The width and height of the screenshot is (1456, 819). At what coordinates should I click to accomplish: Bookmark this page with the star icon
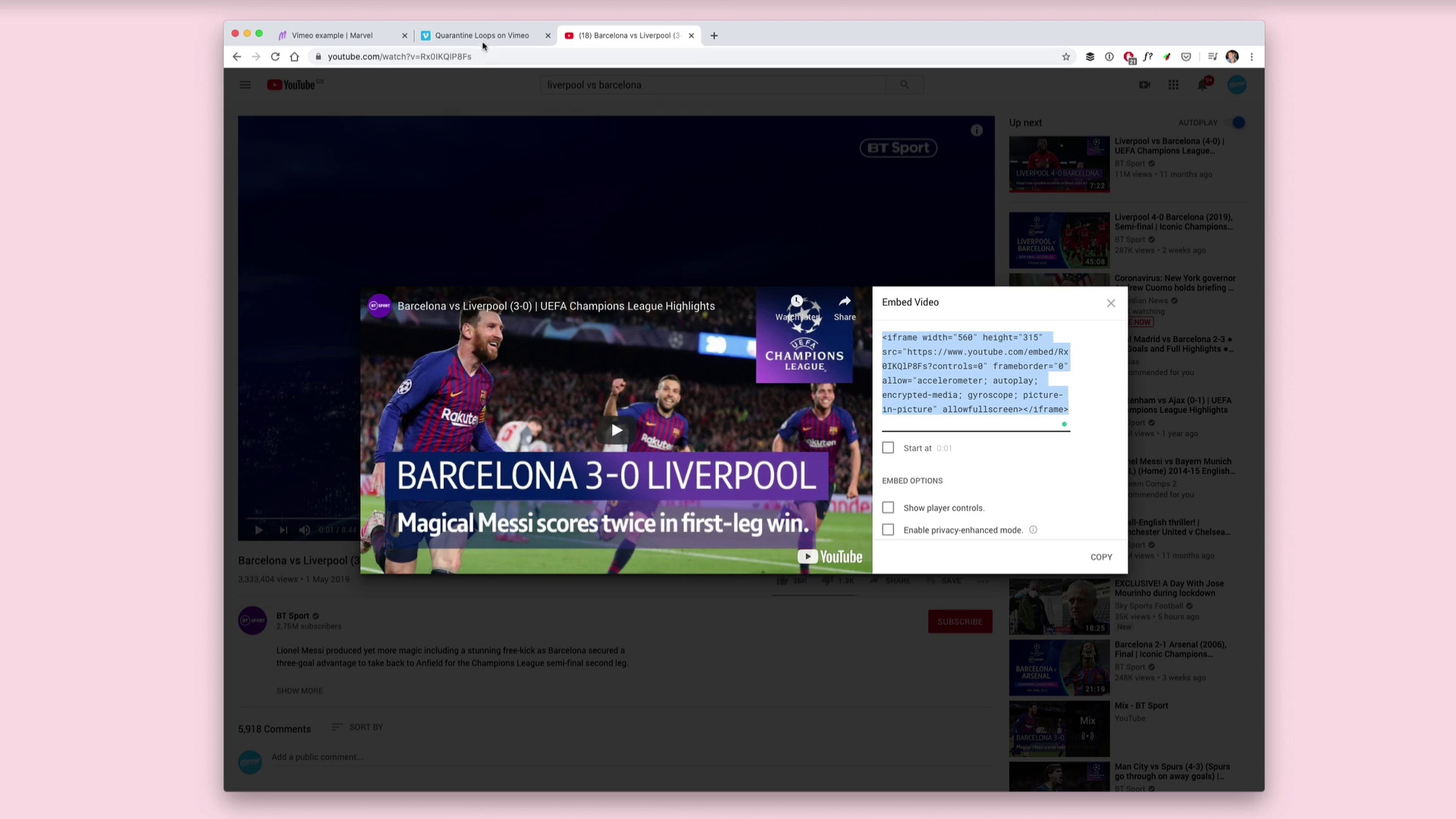1065,57
